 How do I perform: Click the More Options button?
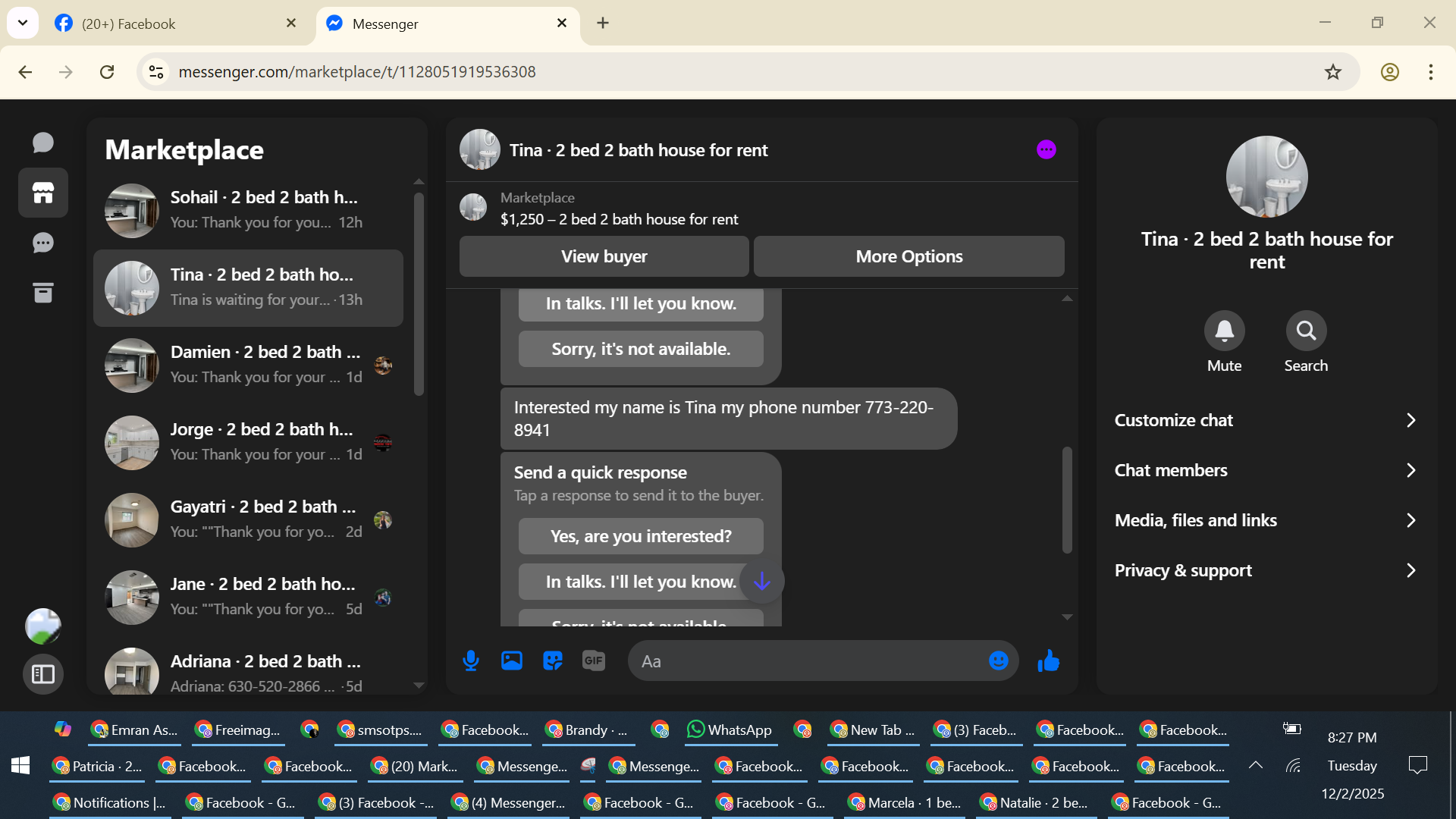click(x=908, y=256)
